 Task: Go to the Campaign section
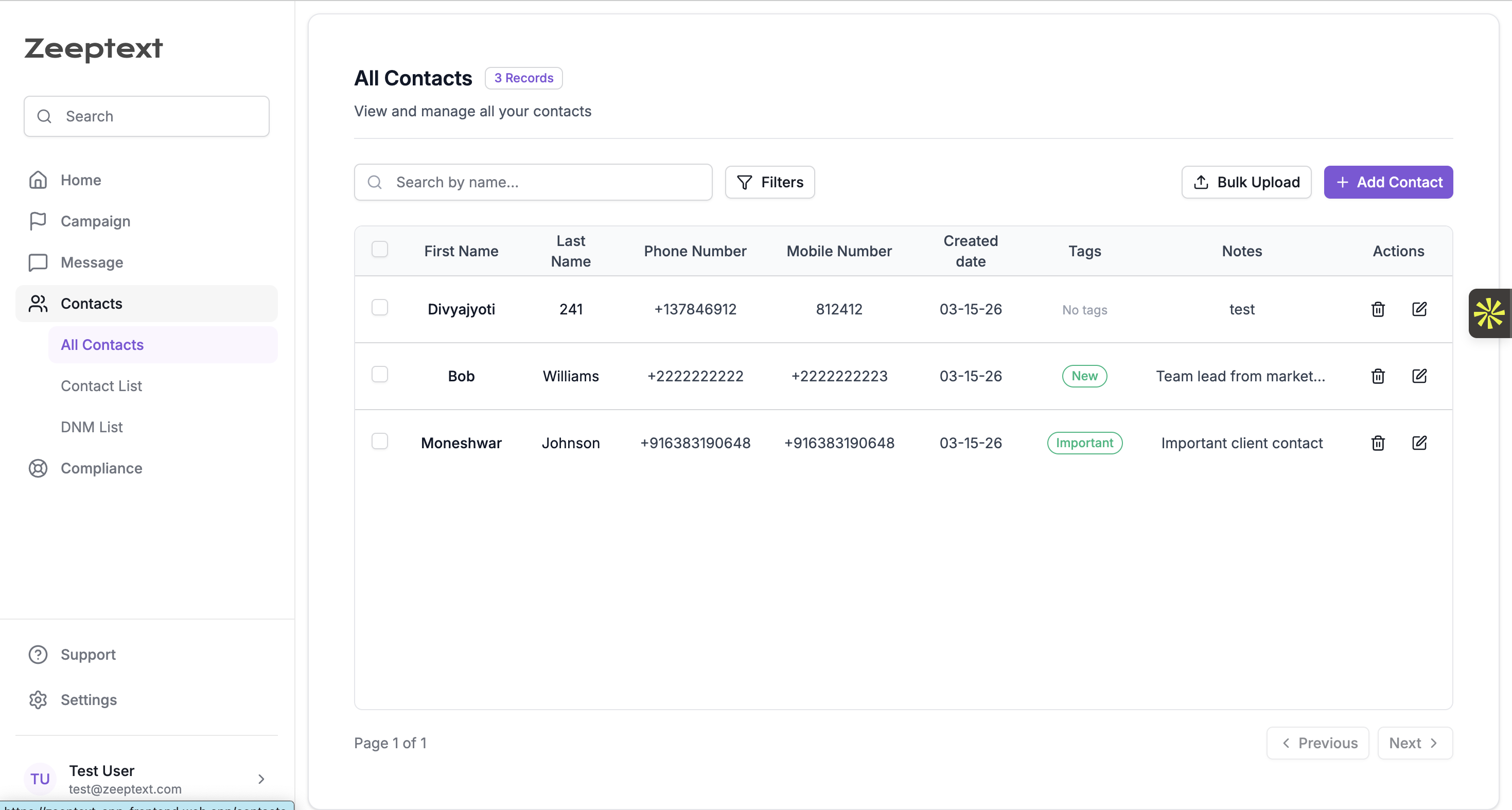tap(146, 221)
